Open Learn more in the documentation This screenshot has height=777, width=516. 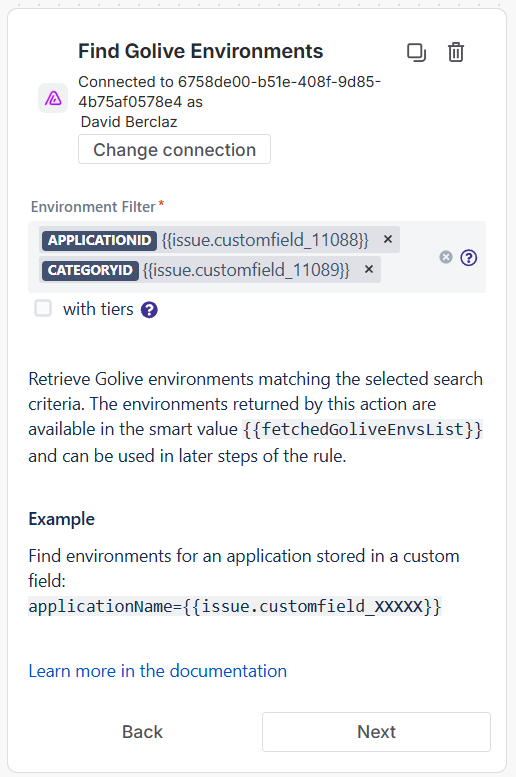158,671
